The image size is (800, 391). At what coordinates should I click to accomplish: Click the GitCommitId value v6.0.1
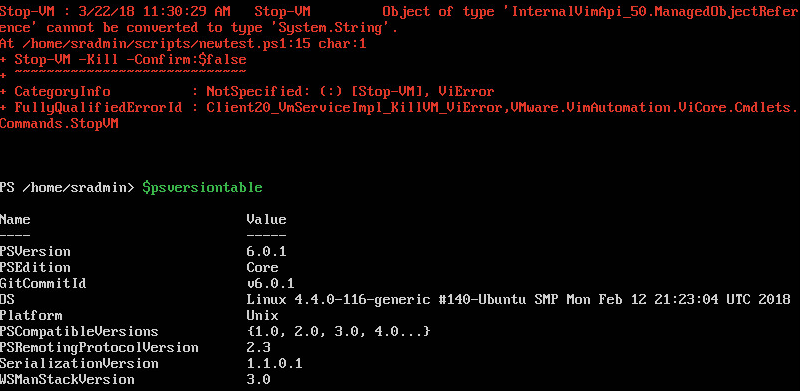(270, 283)
